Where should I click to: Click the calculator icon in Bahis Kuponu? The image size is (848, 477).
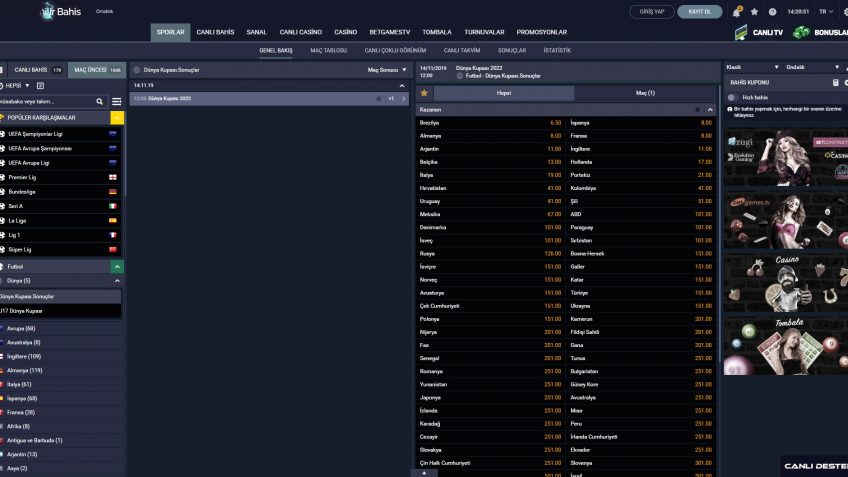[835, 82]
